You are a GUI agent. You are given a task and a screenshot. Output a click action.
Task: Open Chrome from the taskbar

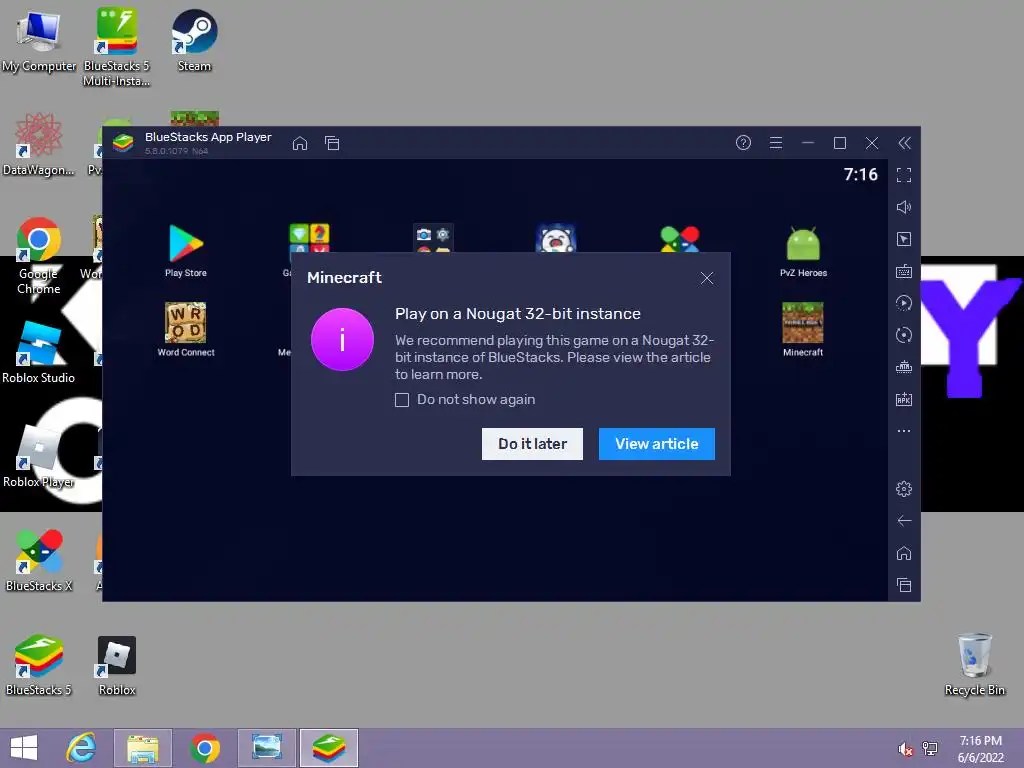coord(205,748)
